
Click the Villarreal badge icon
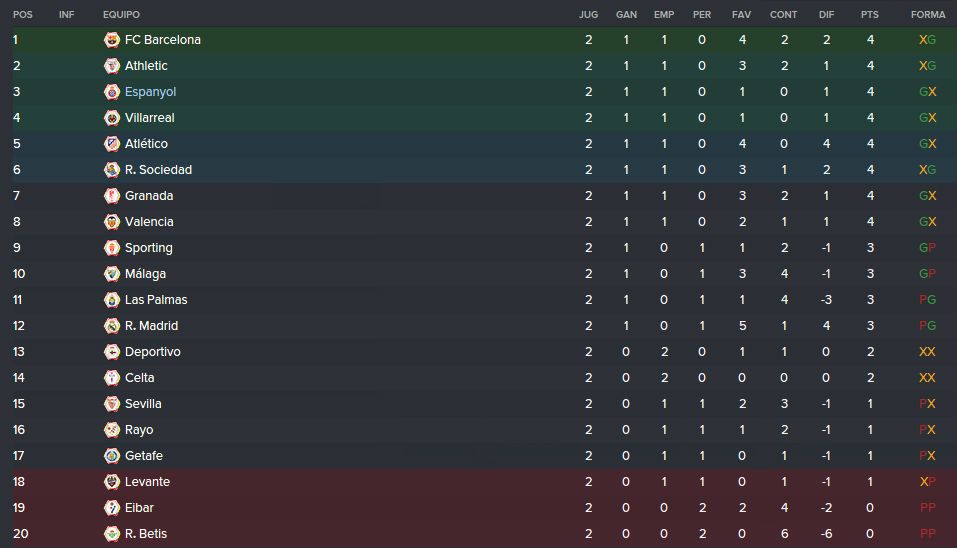coord(112,118)
